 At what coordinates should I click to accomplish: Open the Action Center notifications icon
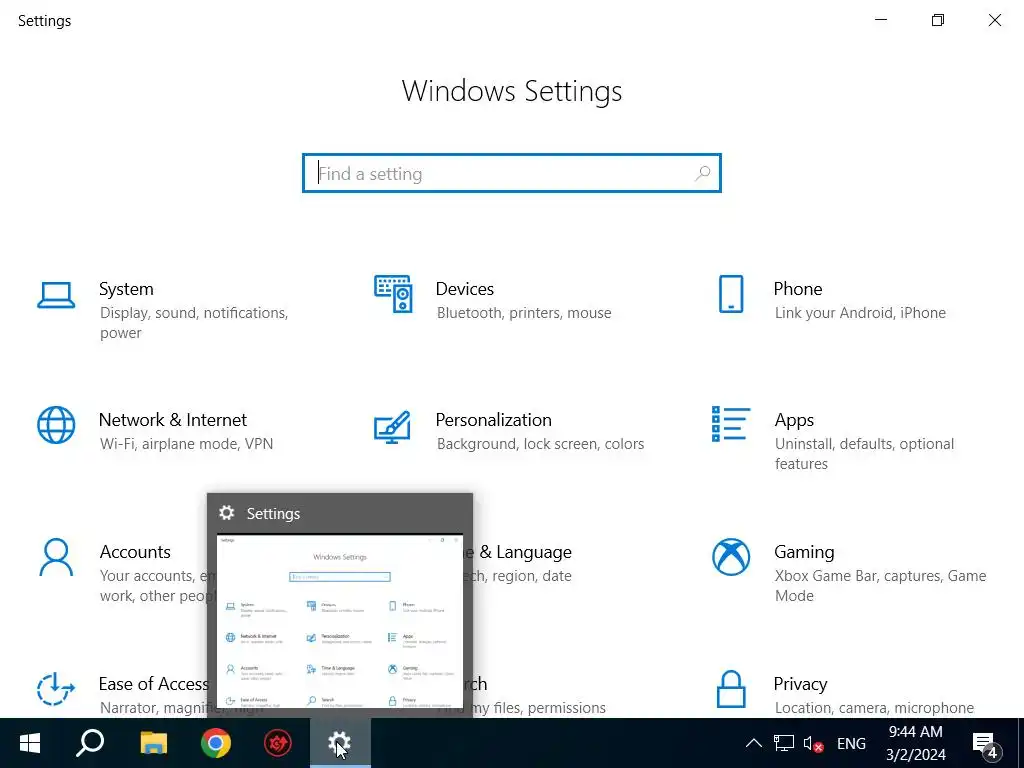click(985, 744)
